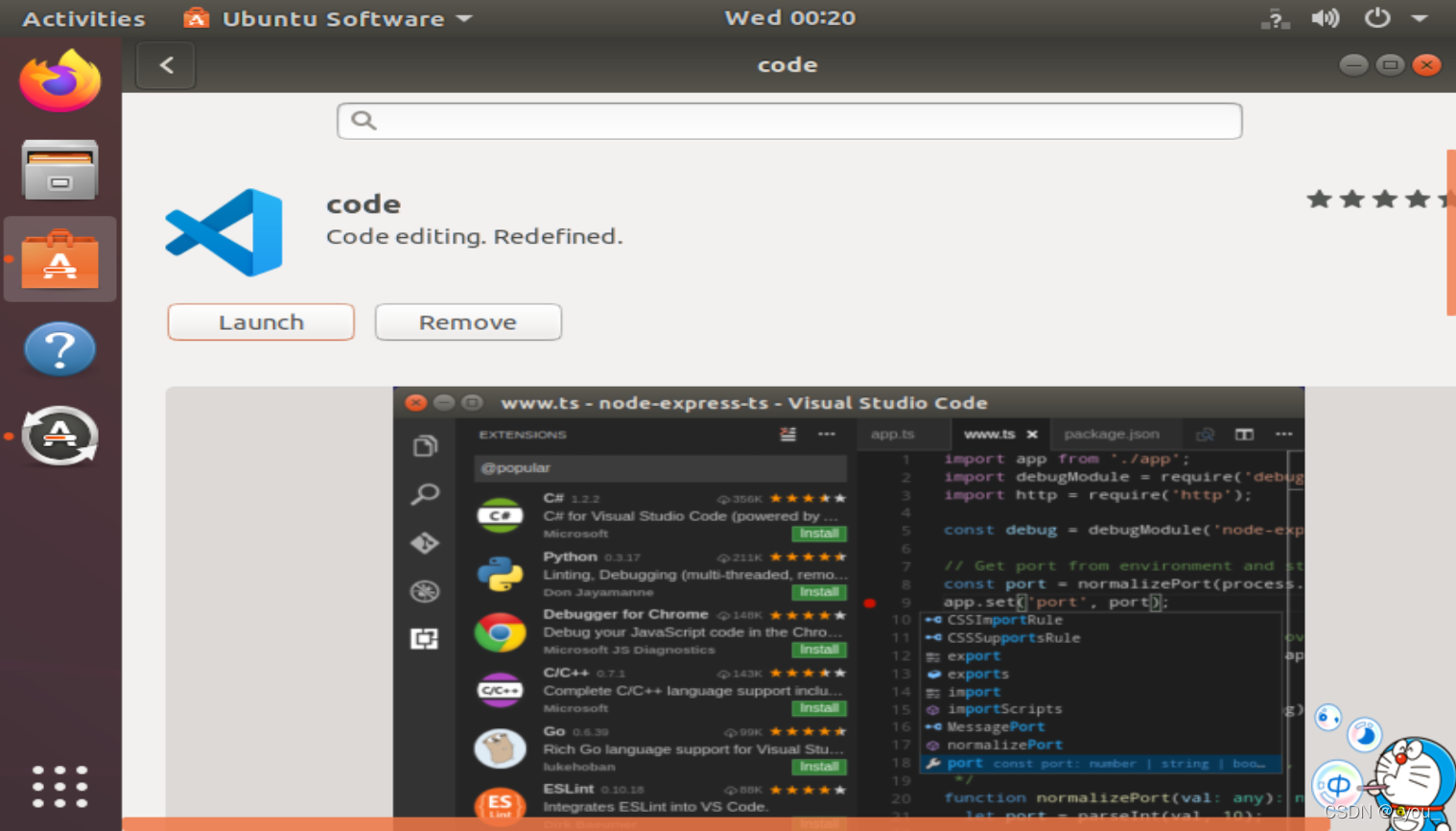The width and height of the screenshot is (1456, 831).
Task: Click the clear extensions list icon
Action: [787, 435]
